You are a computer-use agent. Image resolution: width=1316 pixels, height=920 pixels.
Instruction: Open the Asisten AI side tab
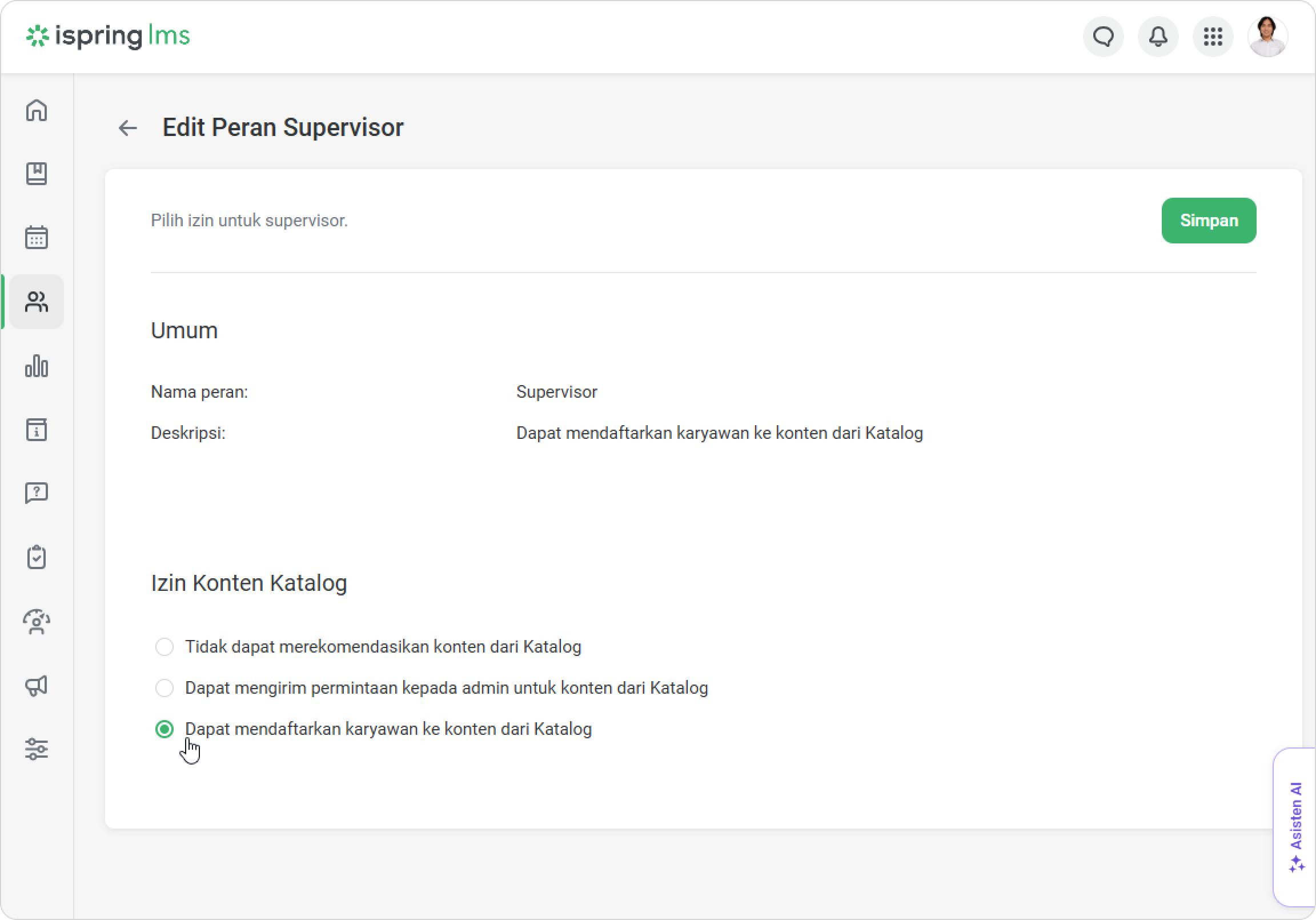coord(1295,826)
